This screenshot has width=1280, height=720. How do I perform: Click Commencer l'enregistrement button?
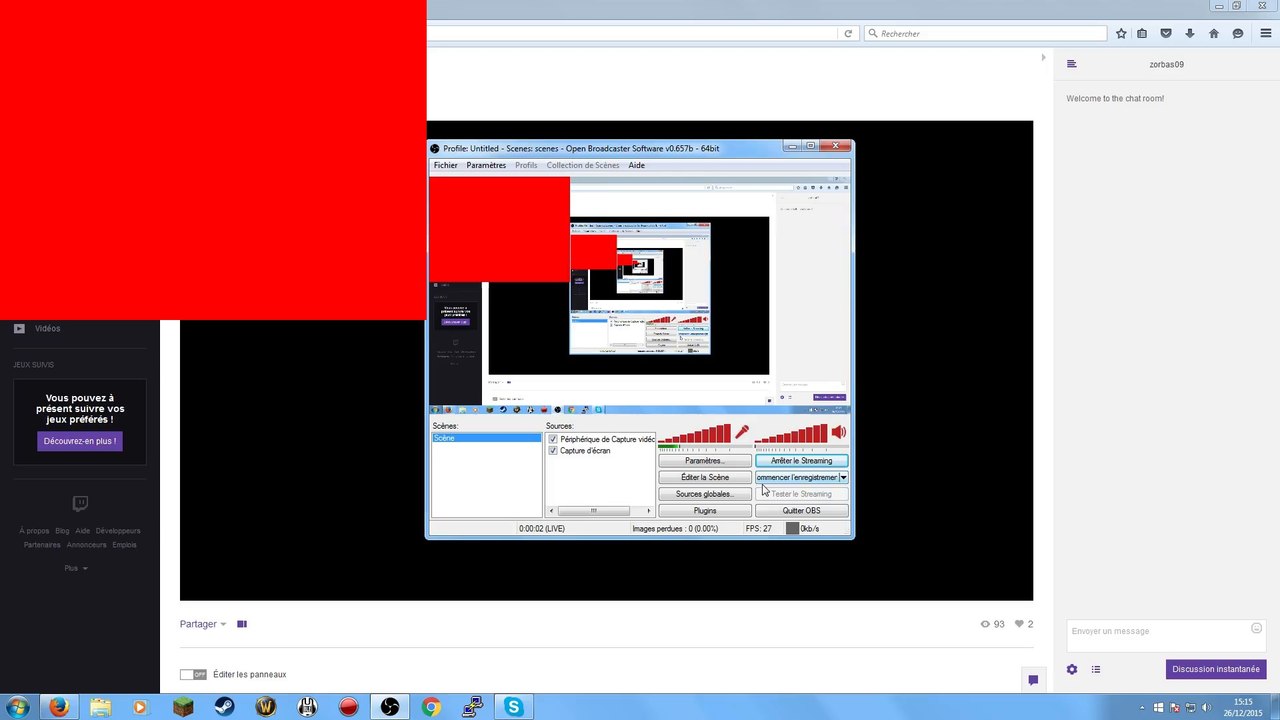796,477
